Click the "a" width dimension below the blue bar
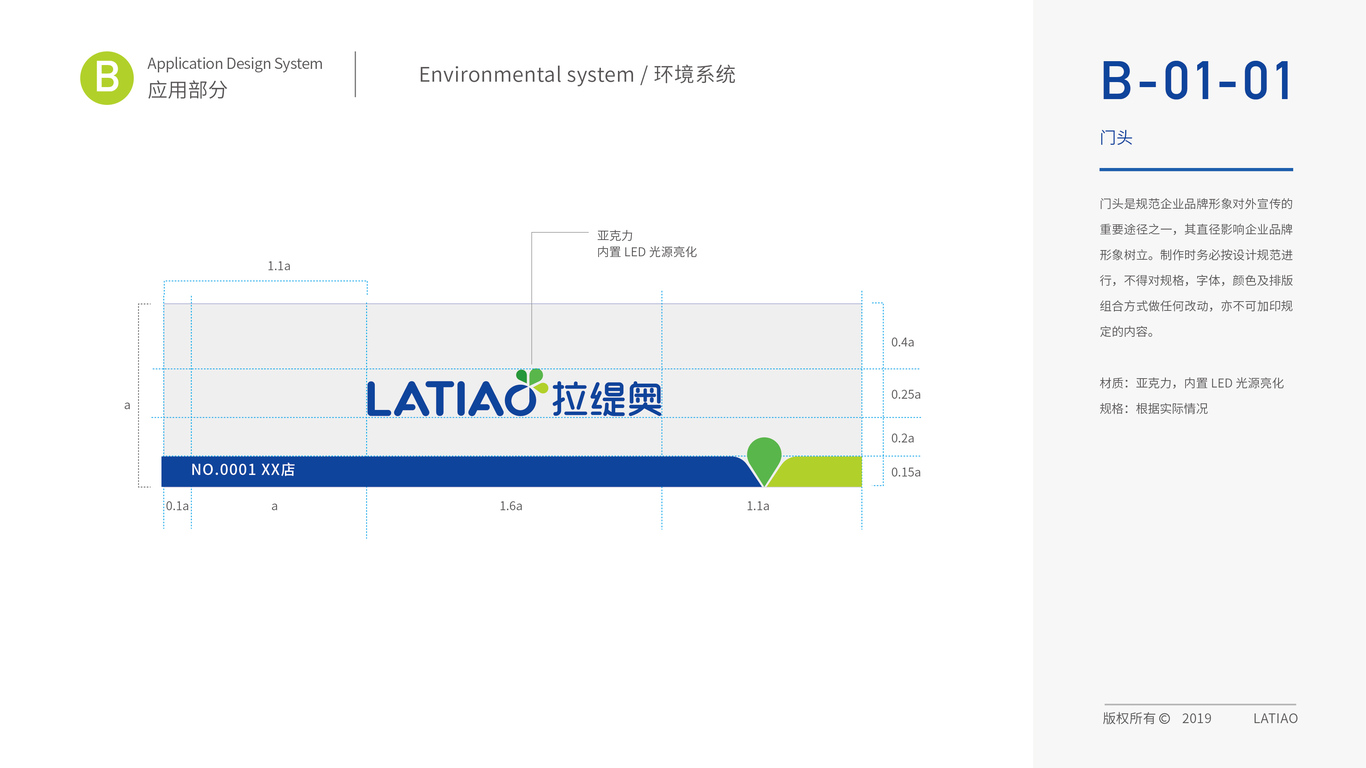The height and width of the screenshot is (768, 1366). 275,506
